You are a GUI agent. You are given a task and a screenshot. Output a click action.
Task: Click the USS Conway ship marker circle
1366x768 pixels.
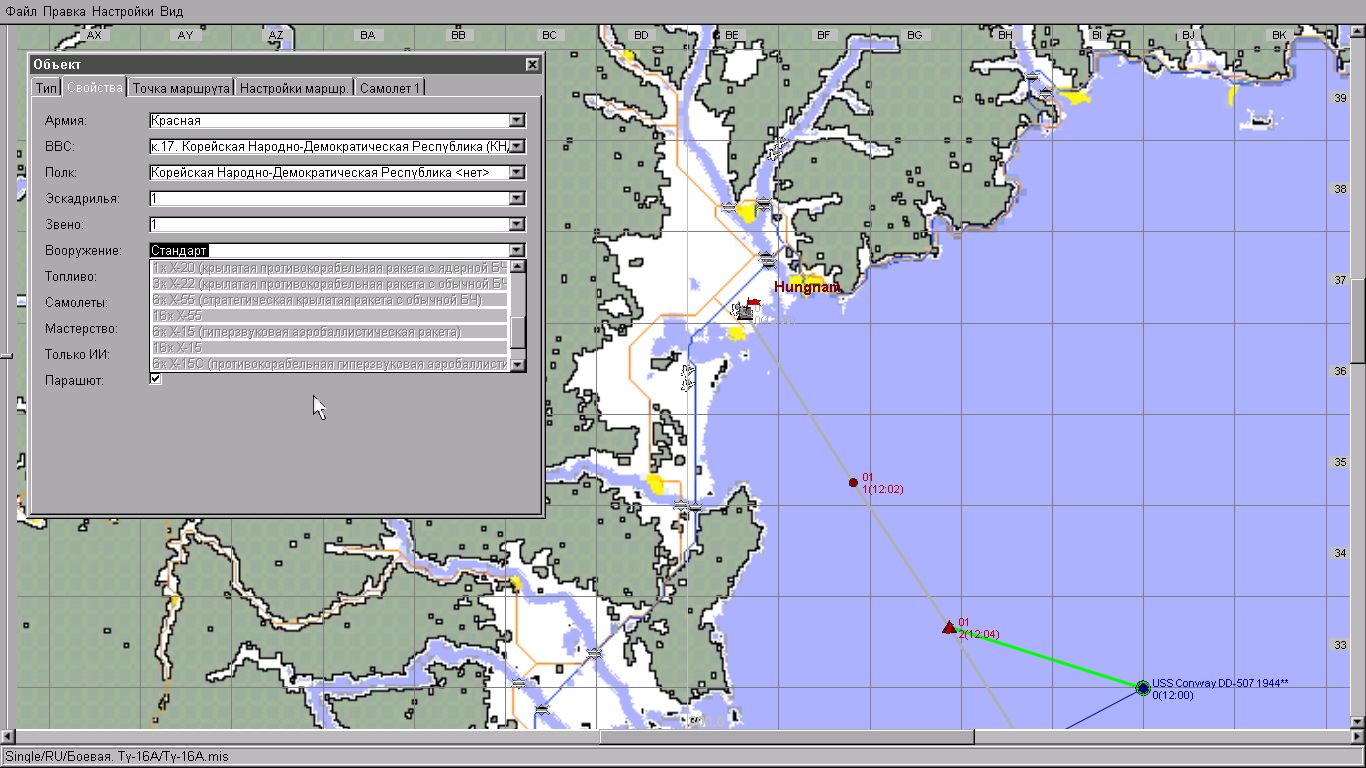tap(1143, 687)
